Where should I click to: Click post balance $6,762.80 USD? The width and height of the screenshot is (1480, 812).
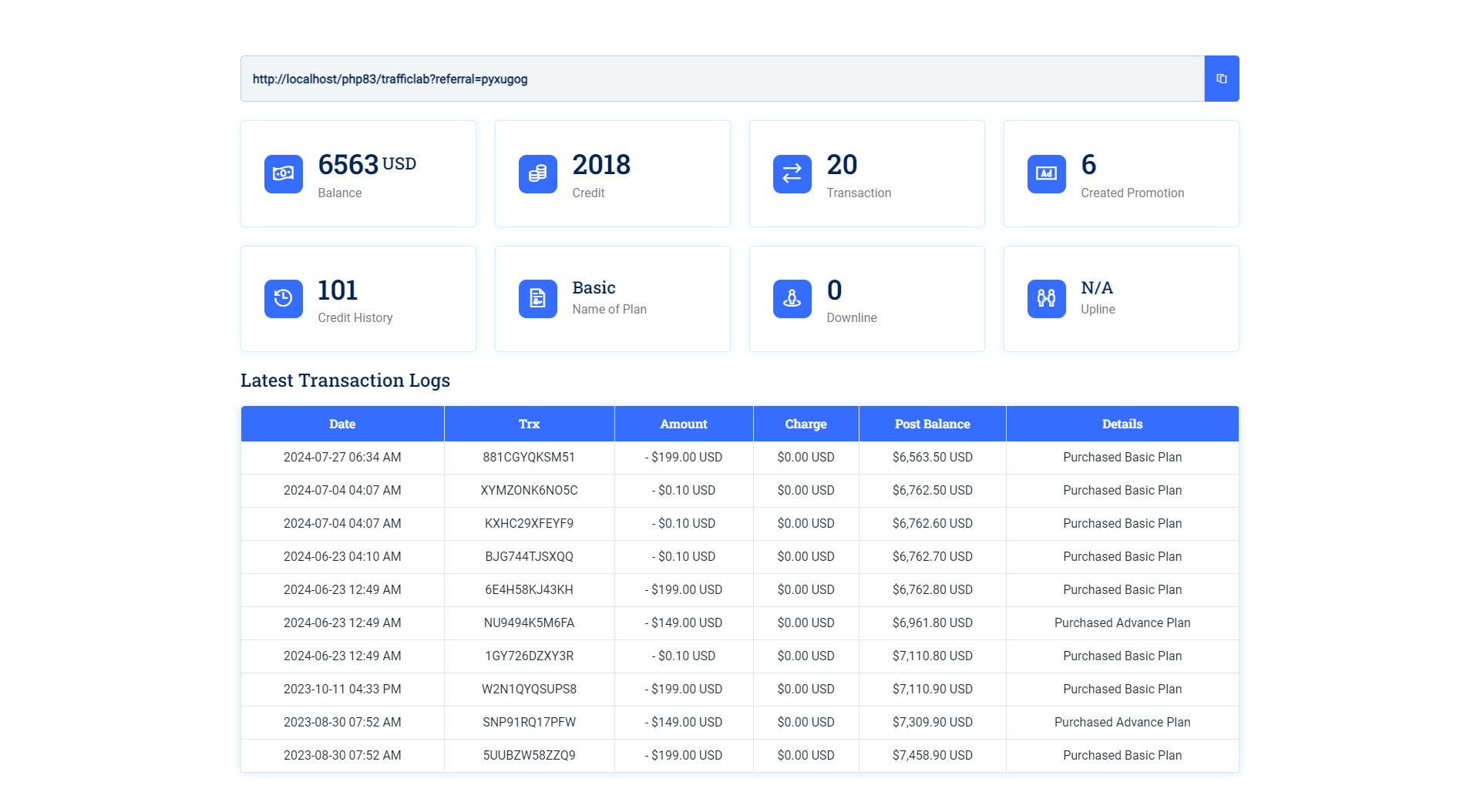pyautogui.click(x=933, y=590)
